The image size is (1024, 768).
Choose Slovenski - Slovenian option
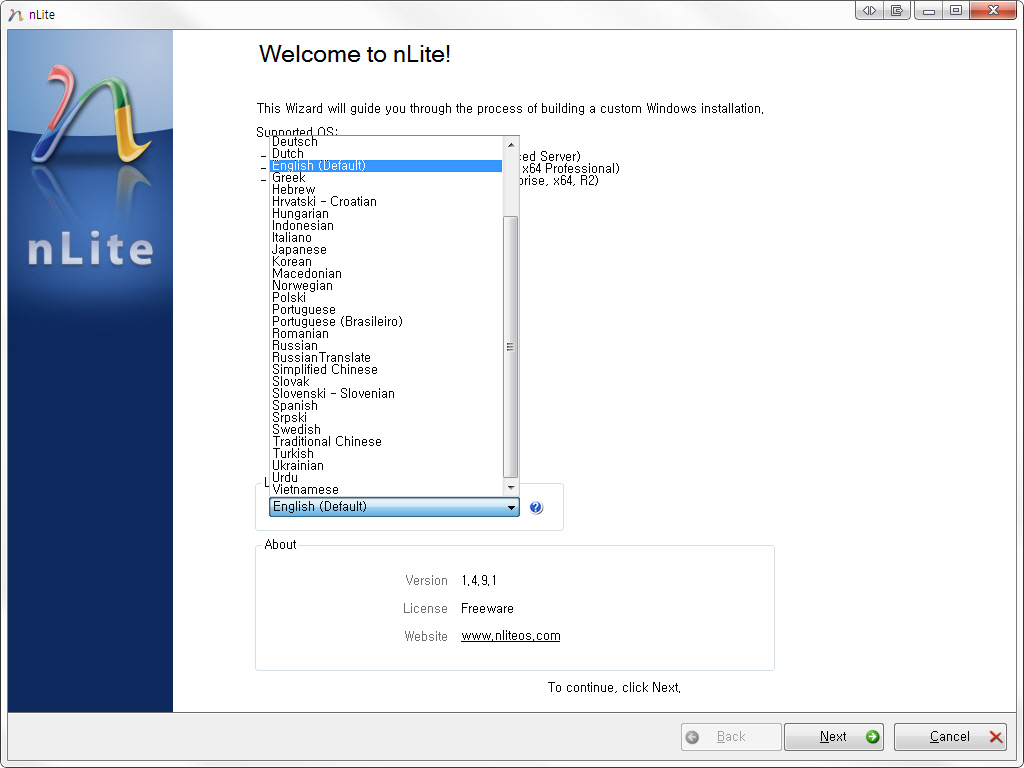386,393
